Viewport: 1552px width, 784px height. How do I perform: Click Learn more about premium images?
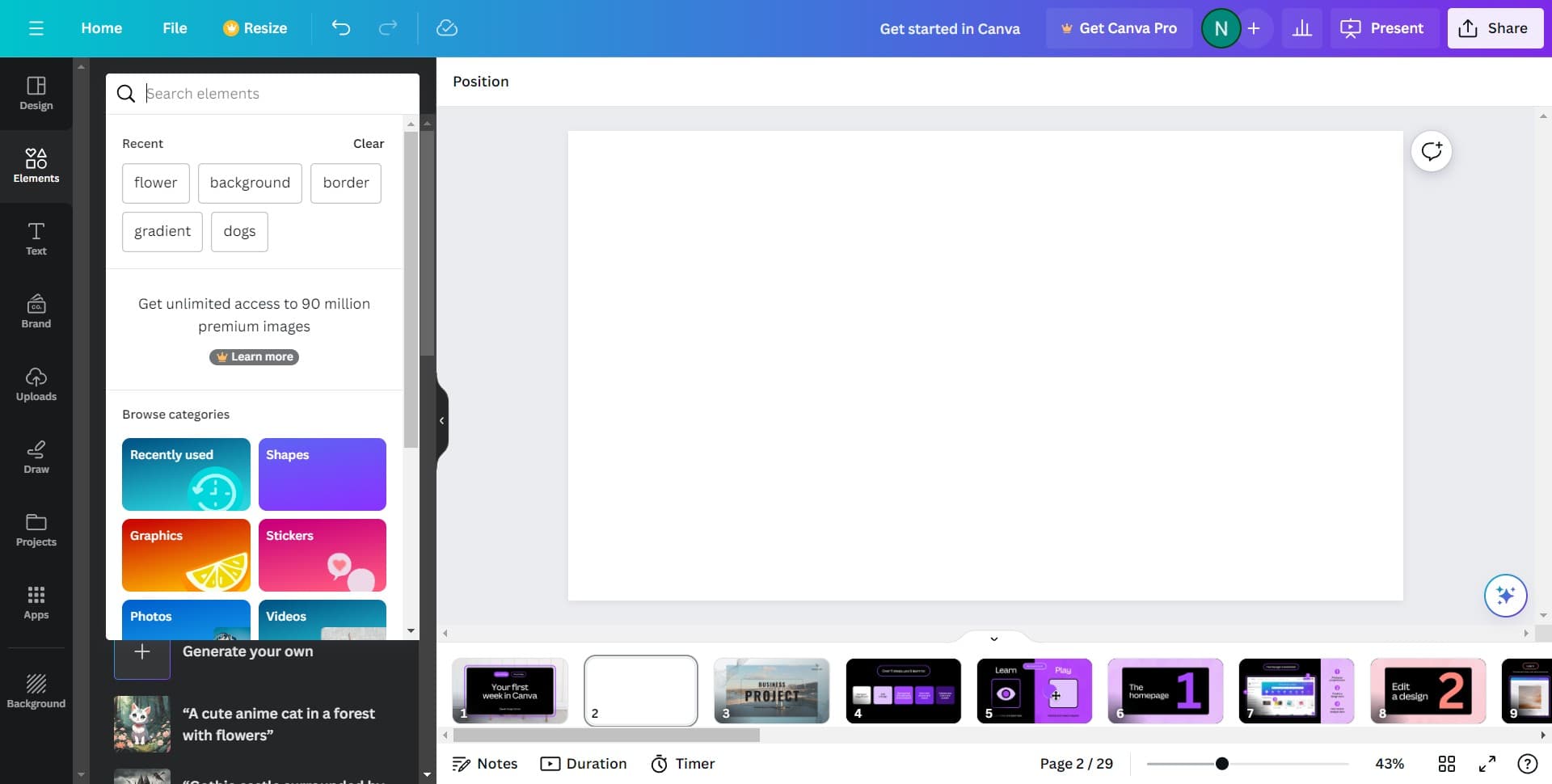pyautogui.click(x=254, y=356)
